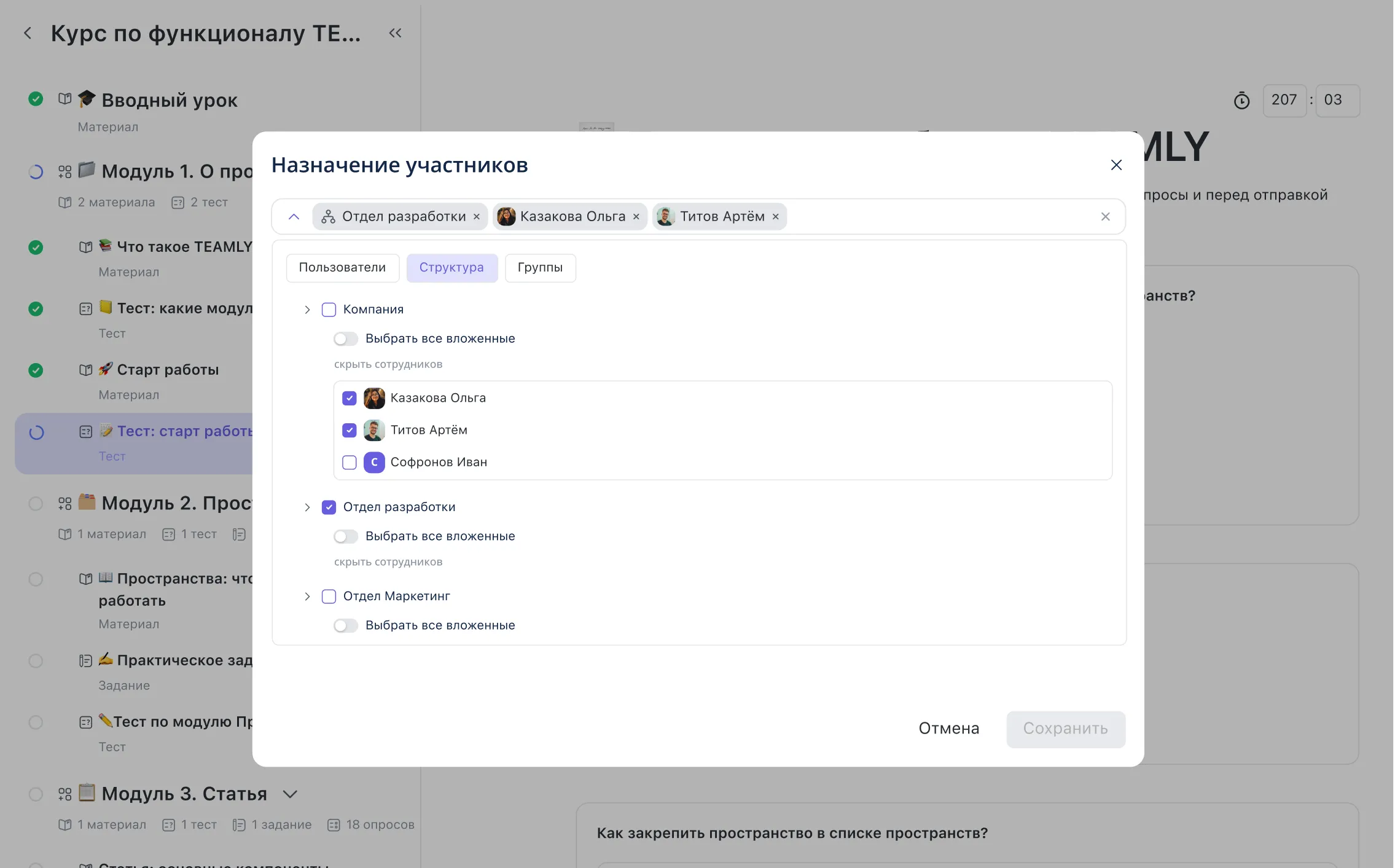Viewport: 1395px width, 868px height.
Task: Collapse the sidebar with double chevron
Action: 395,33
